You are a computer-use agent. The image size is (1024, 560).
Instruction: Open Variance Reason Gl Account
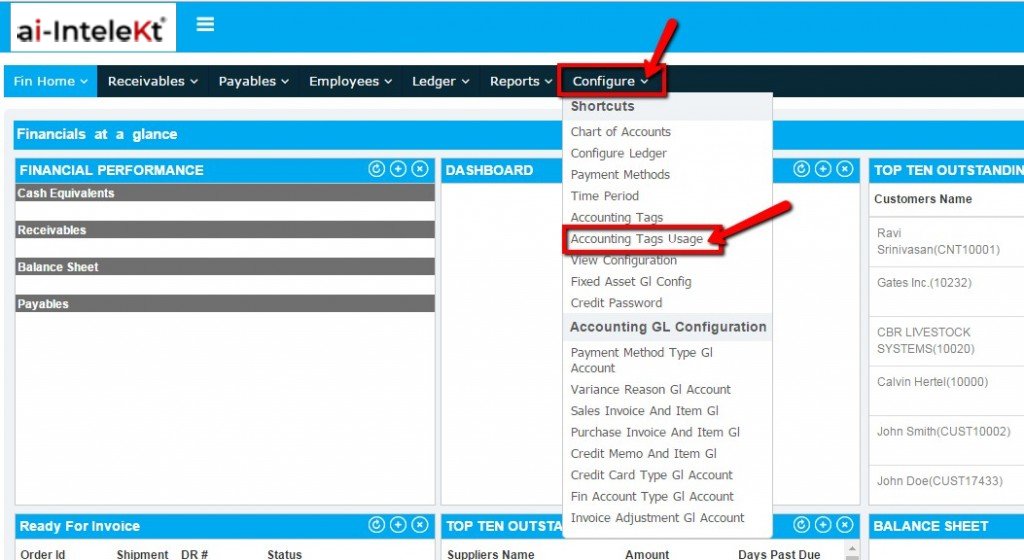pos(650,390)
